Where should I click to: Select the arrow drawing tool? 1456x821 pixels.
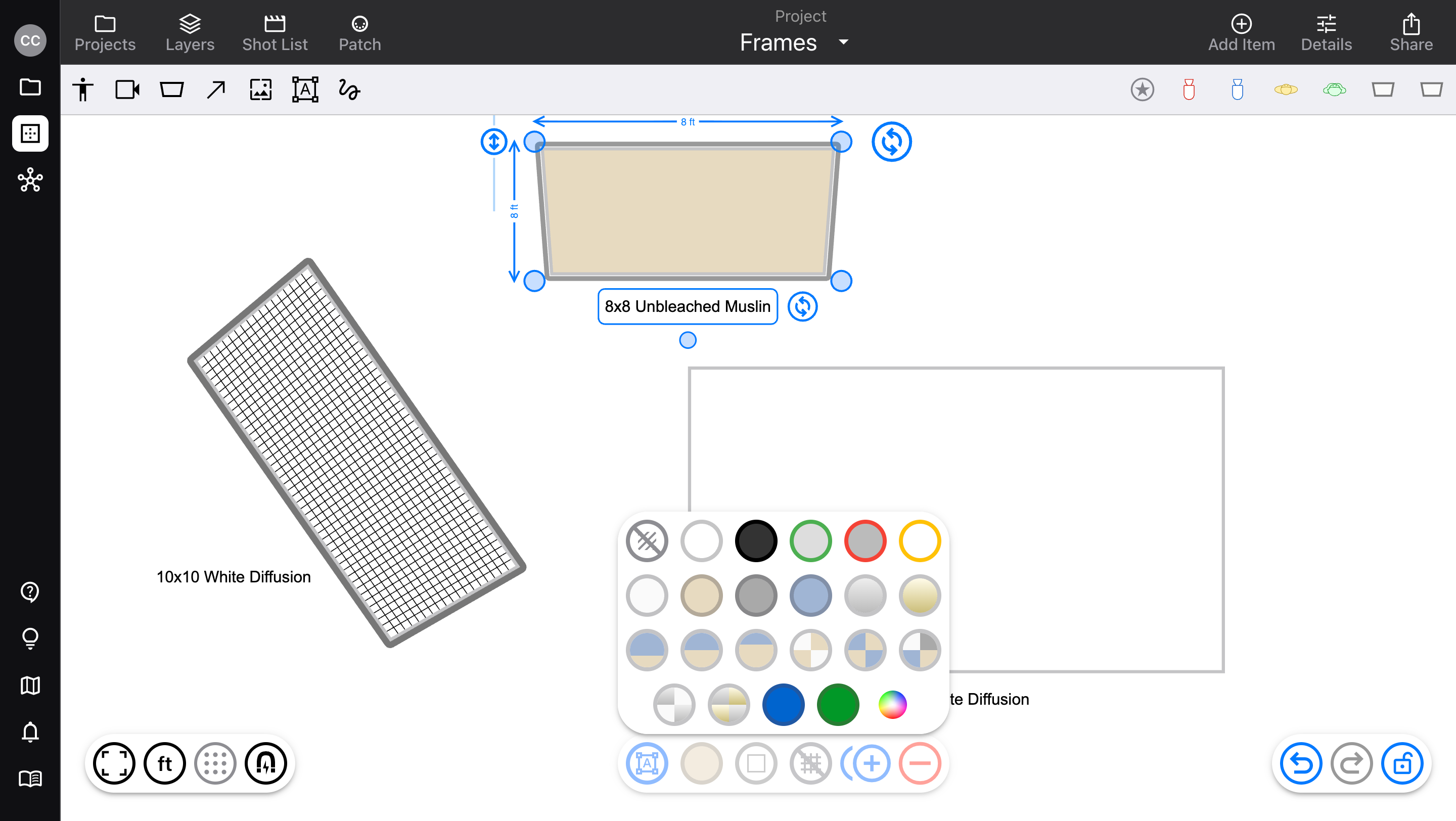tap(216, 90)
